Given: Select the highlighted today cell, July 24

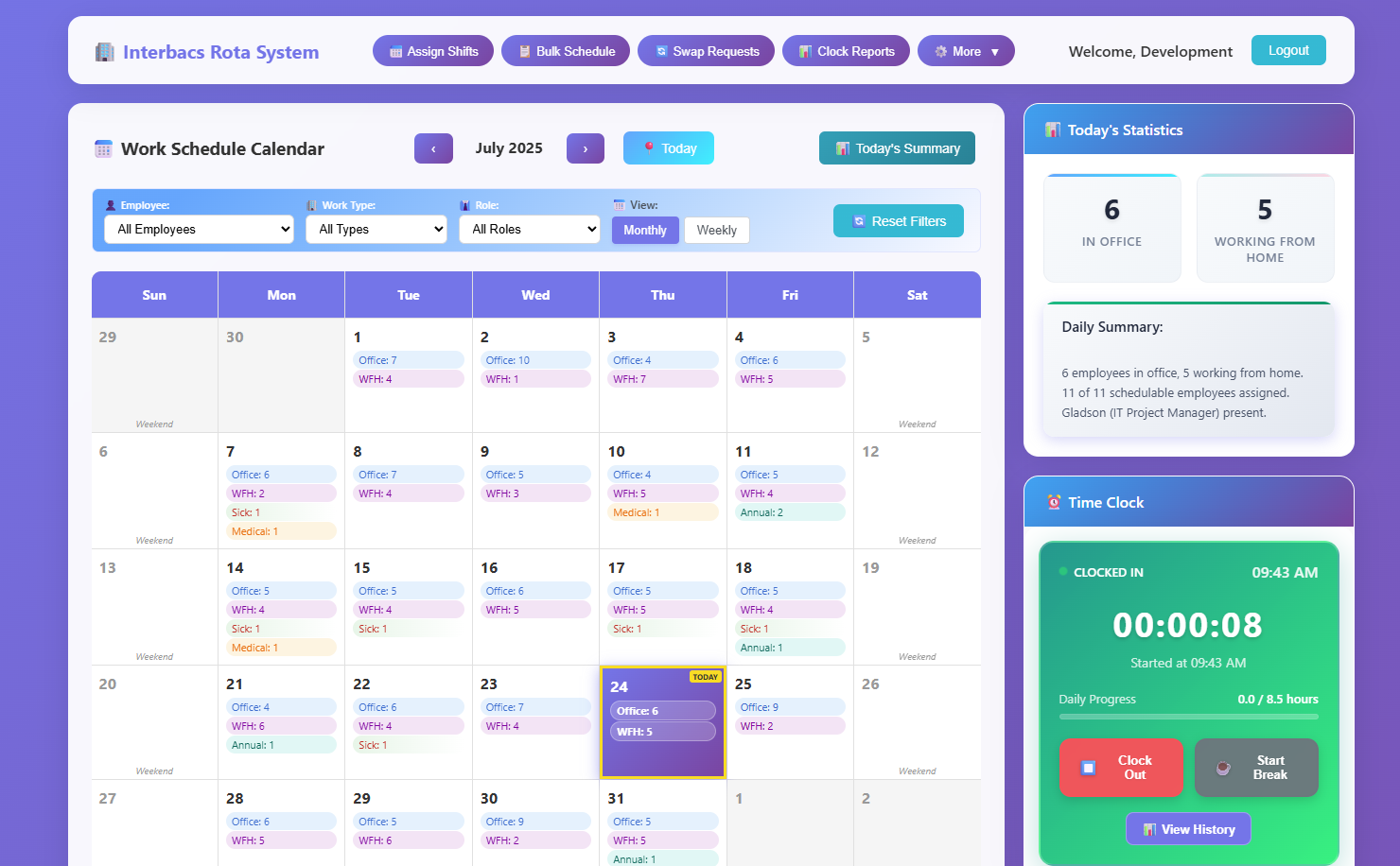Looking at the screenshot, I should 662,722.
